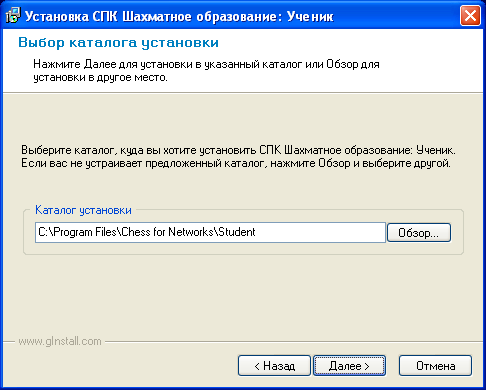Click the word Ученик in the title bar

310,16
